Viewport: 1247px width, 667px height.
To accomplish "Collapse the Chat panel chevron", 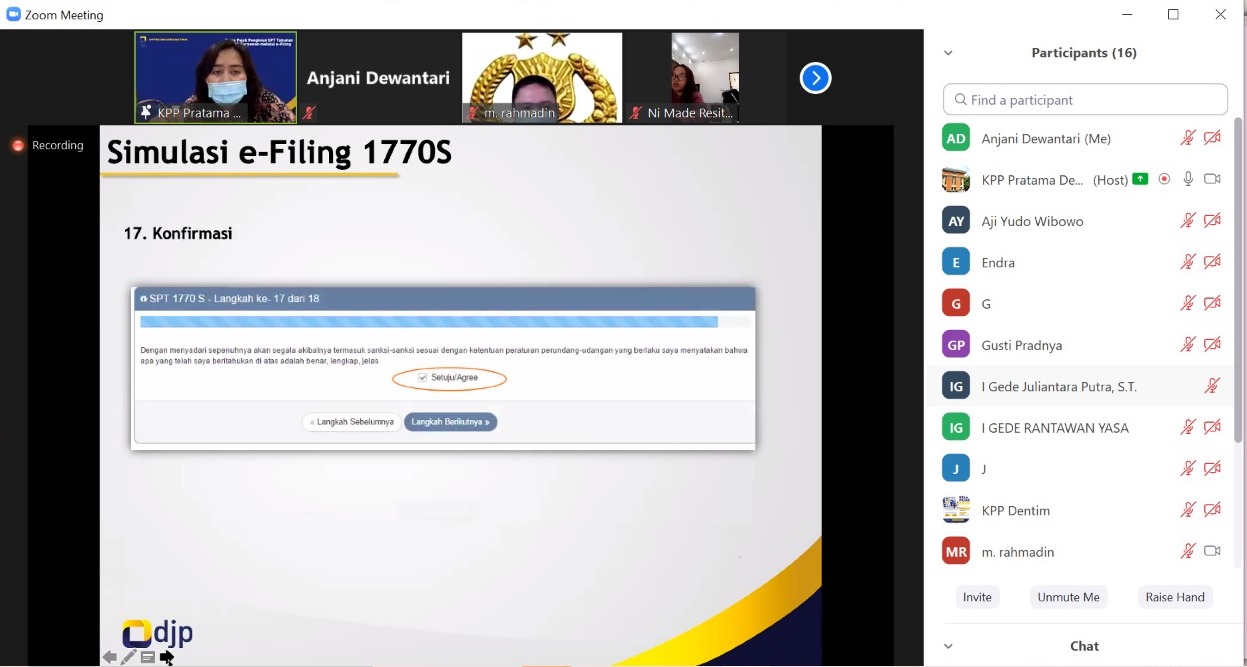I will pyautogui.click(x=948, y=646).
